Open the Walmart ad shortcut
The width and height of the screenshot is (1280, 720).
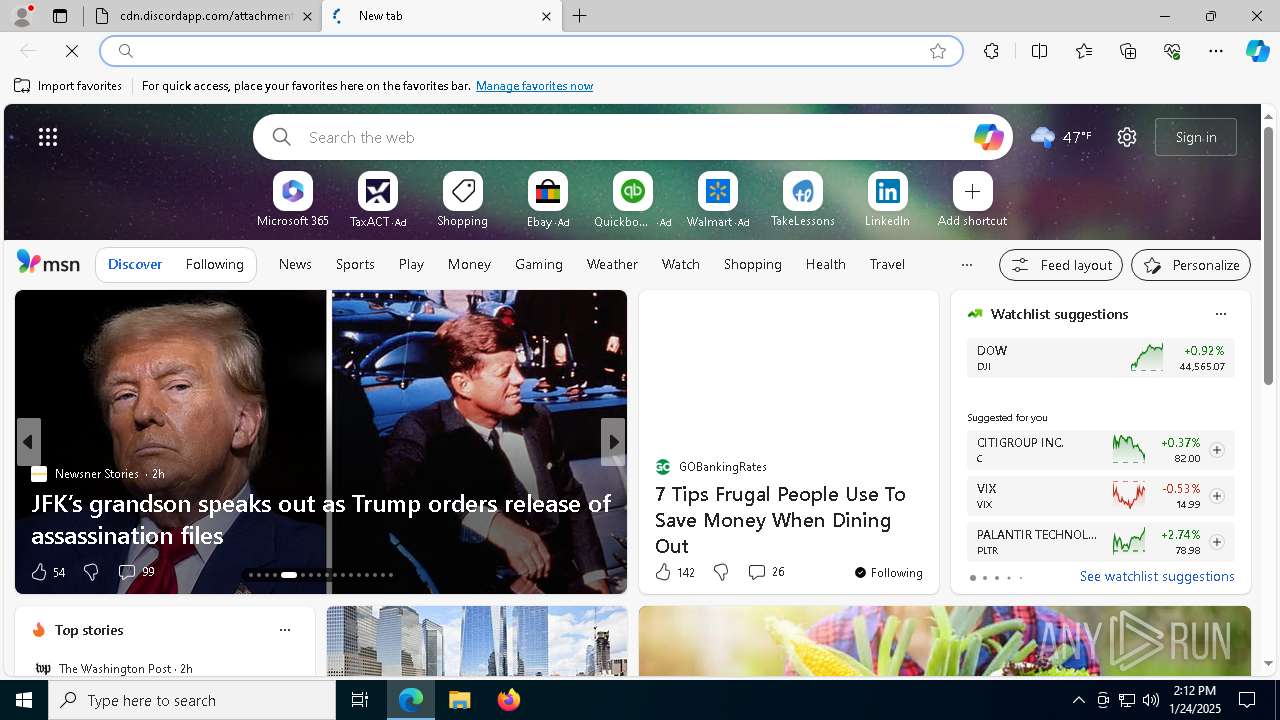tap(718, 200)
